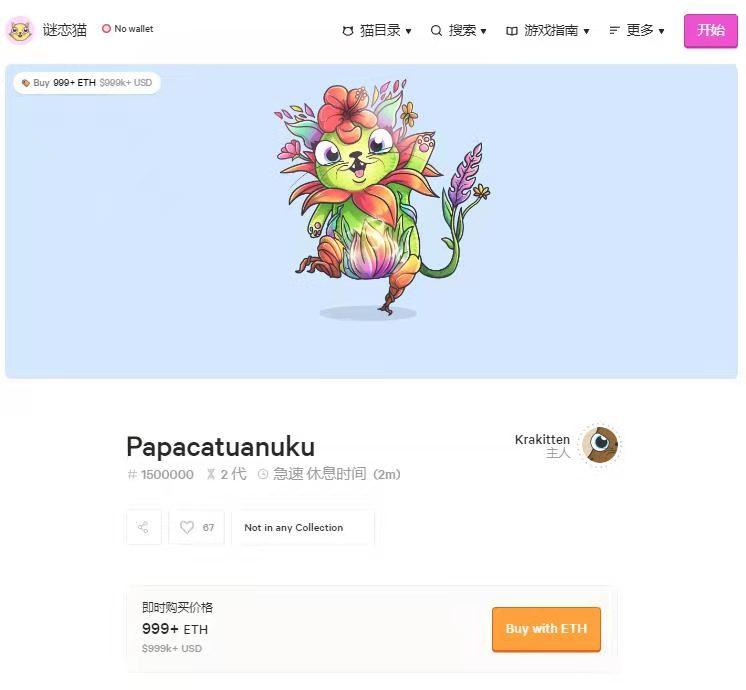Image resolution: width=746 pixels, height=690 pixels.
Task: Open the 猫目录 dropdown menu
Action: pyautogui.click(x=377, y=30)
